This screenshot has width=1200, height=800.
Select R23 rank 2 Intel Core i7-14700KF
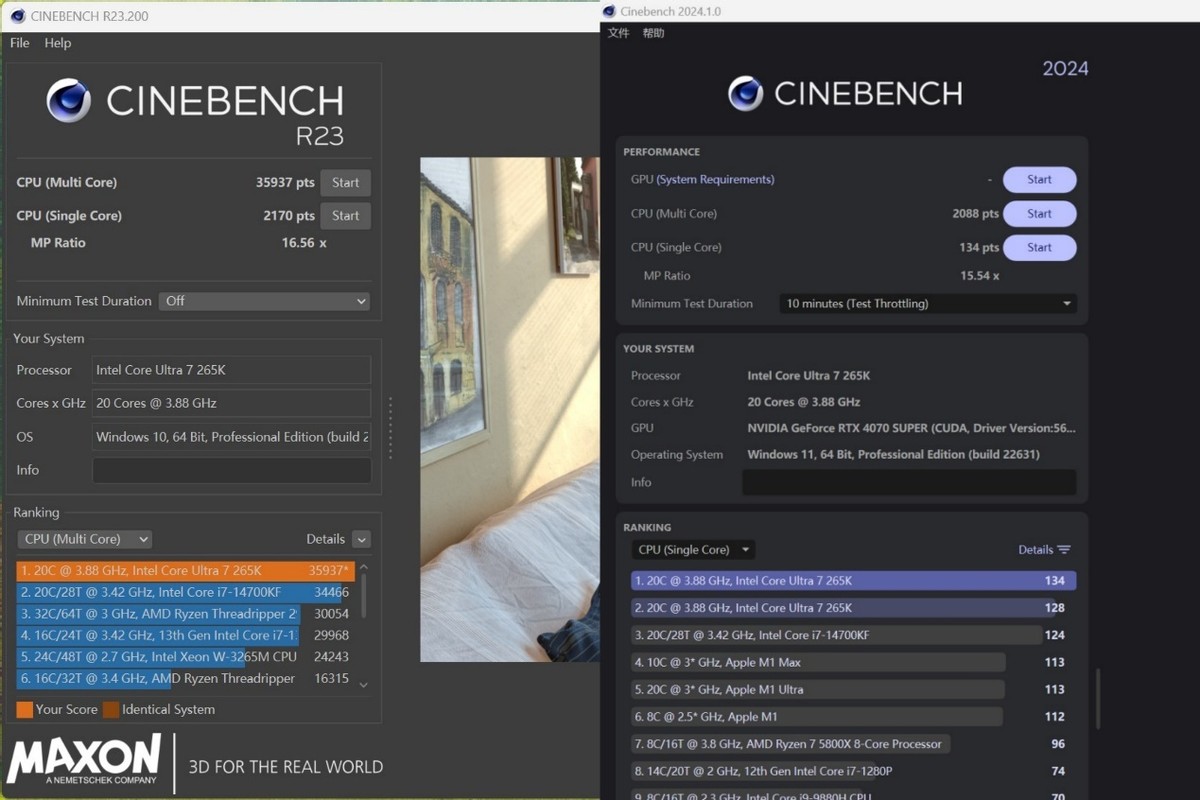point(185,593)
